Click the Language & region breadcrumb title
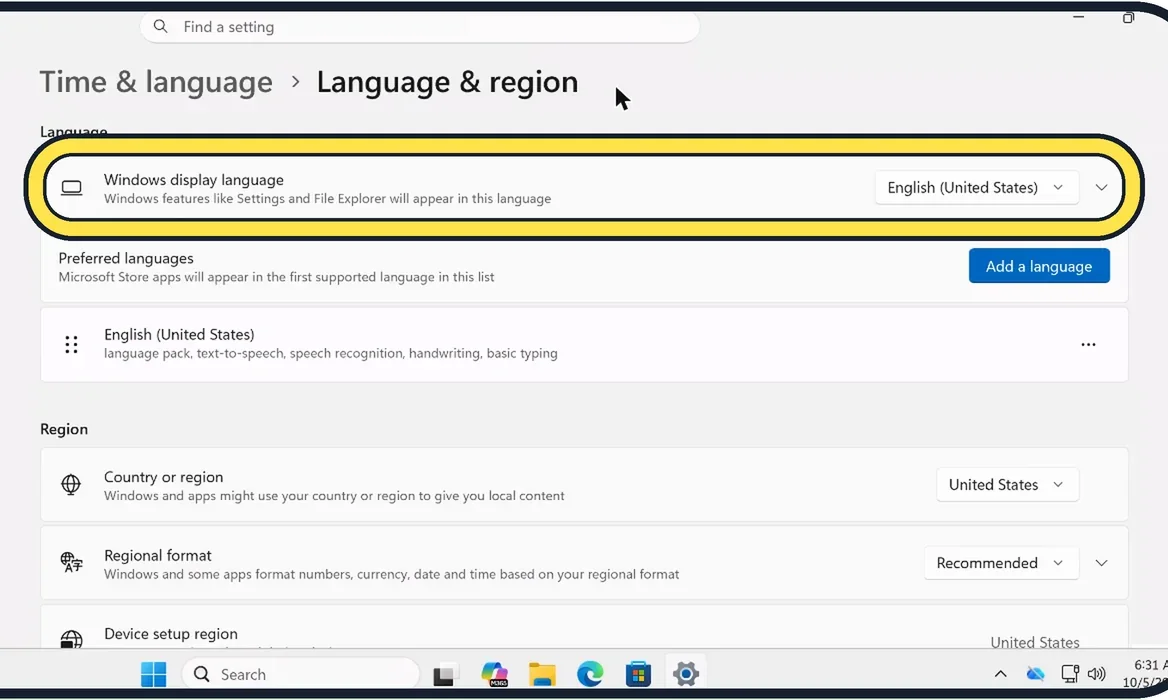 (447, 82)
